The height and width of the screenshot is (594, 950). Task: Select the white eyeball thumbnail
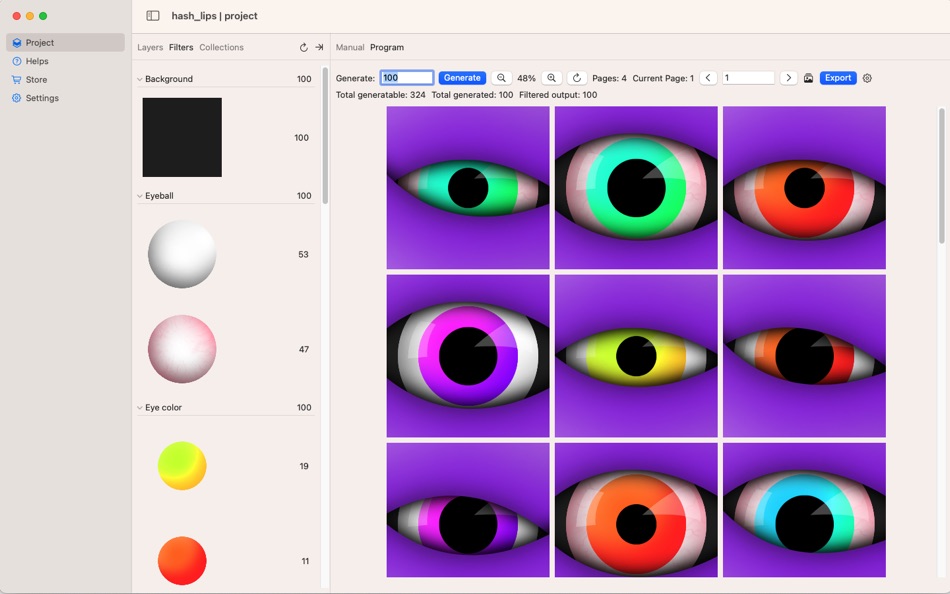(x=182, y=254)
